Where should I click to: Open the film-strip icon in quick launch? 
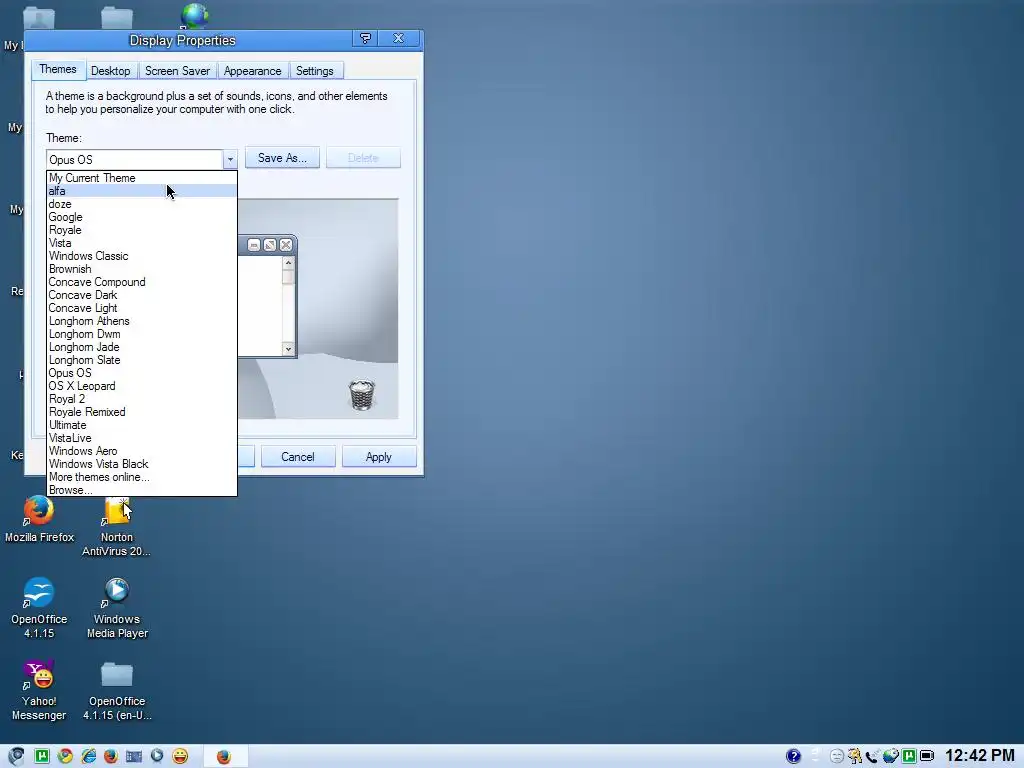(x=134, y=756)
